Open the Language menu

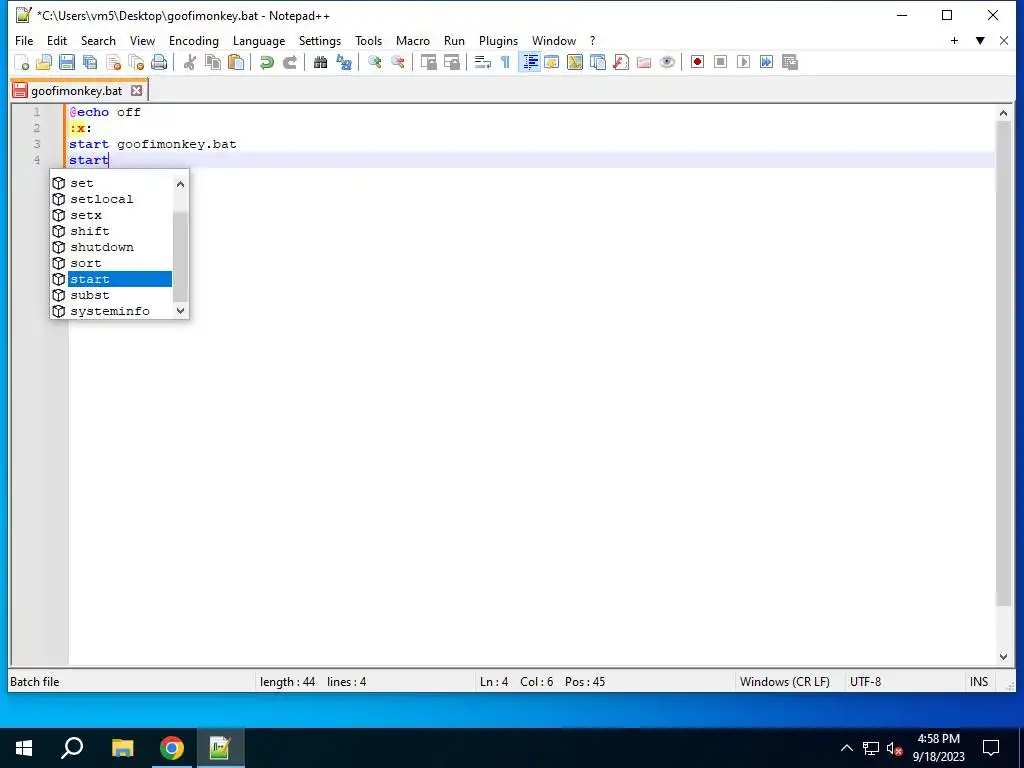[259, 40]
